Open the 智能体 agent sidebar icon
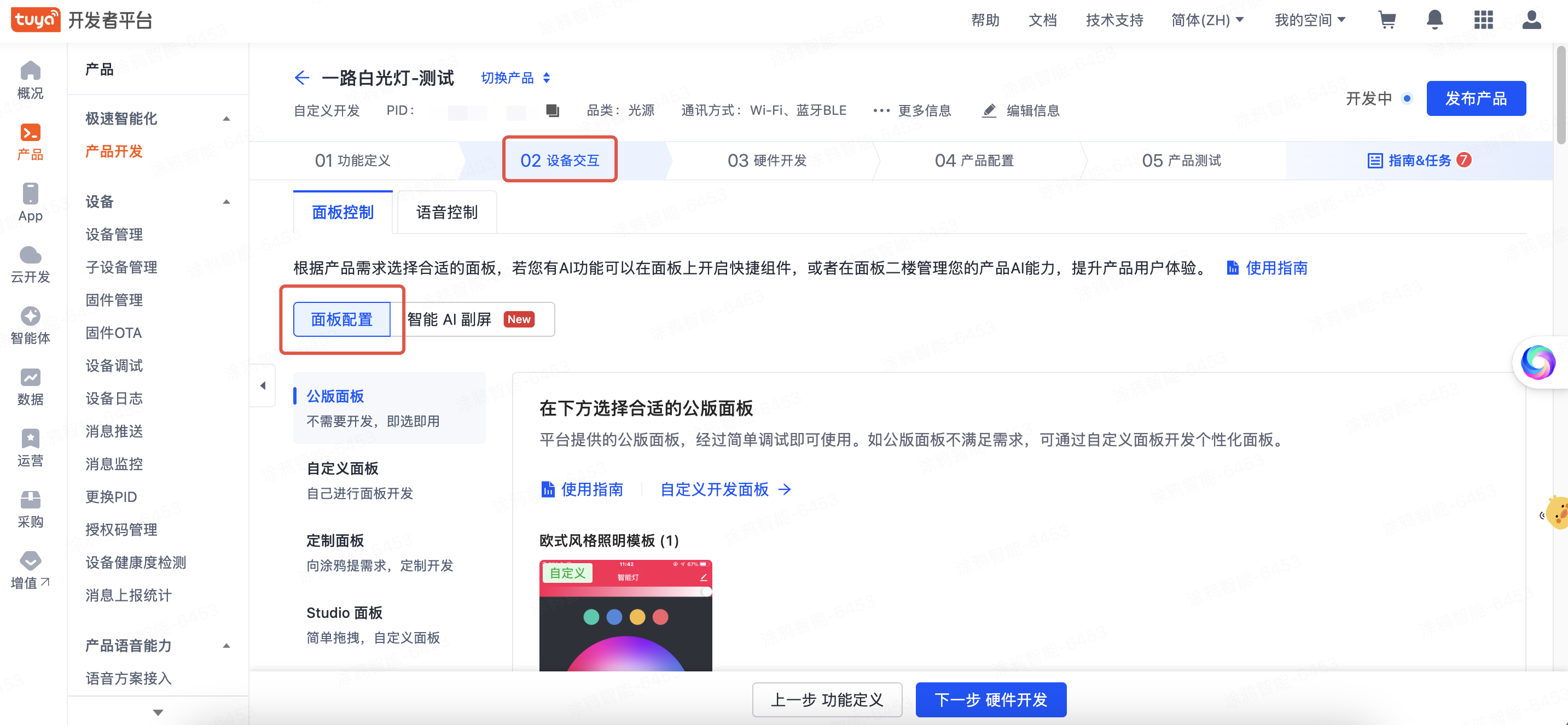The image size is (1568, 725). pos(31,326)
